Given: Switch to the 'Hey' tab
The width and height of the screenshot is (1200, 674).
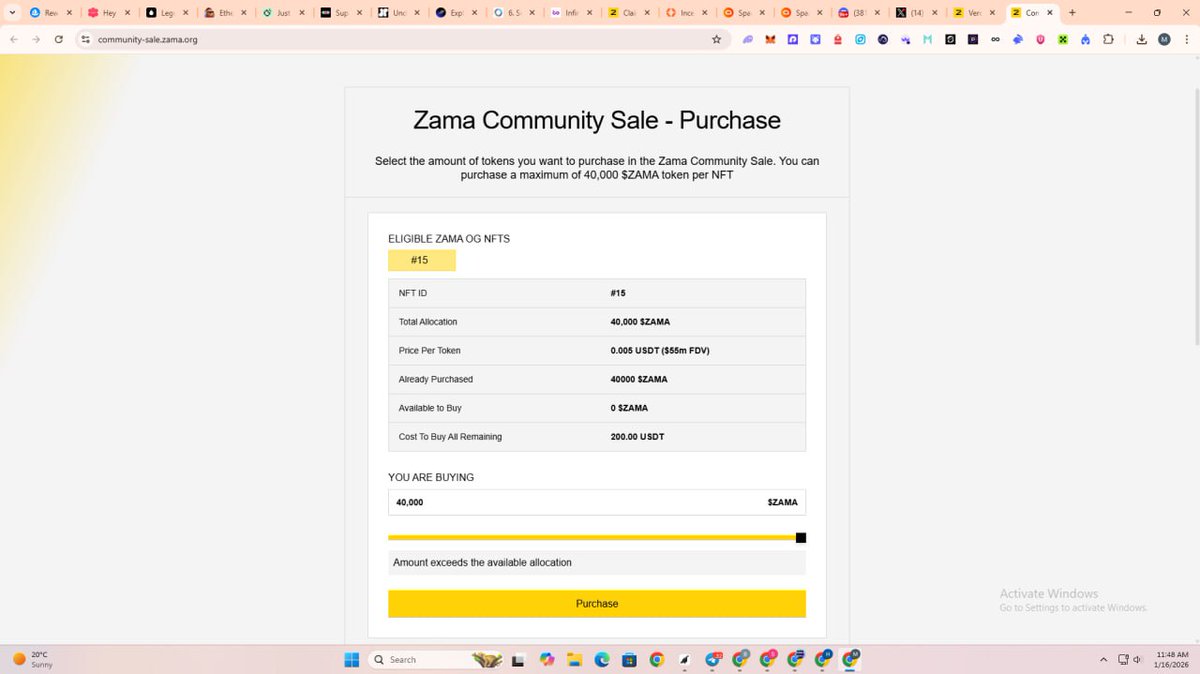Looking at the screenshot, I should tap(108, 13).
